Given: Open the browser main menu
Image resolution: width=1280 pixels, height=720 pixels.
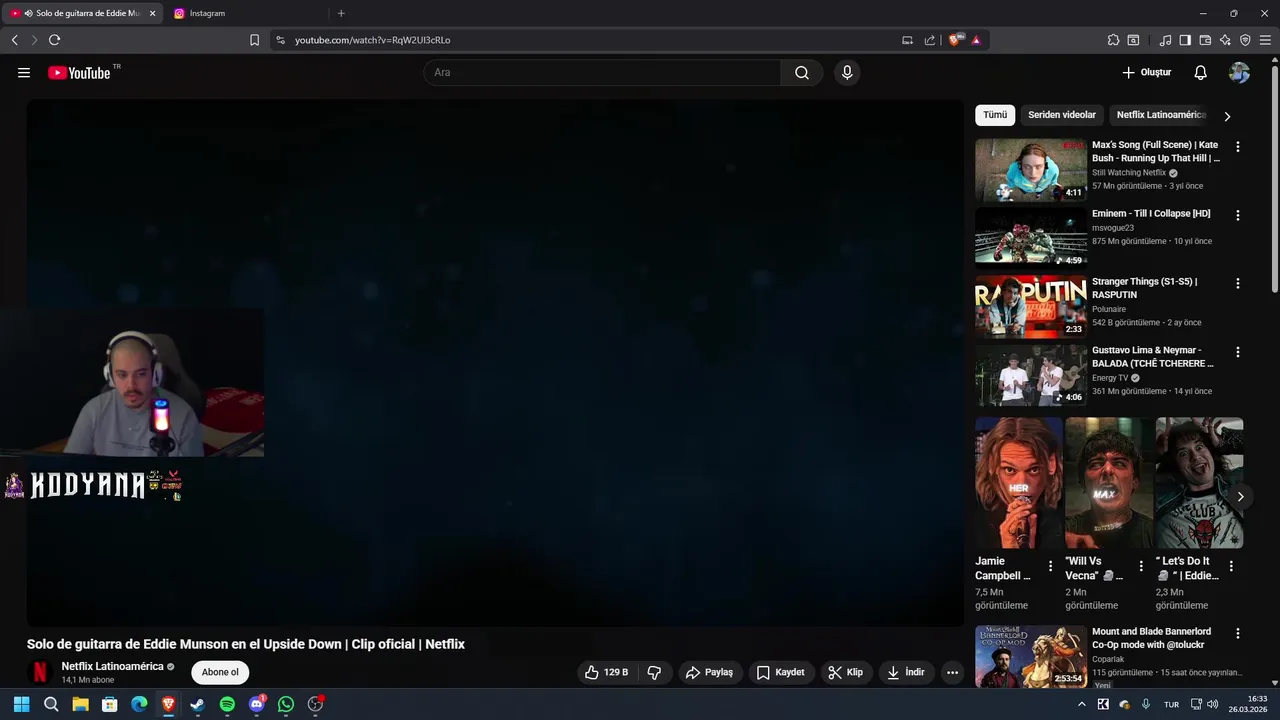Looking at the screenshot, I should pos(1265,40).
